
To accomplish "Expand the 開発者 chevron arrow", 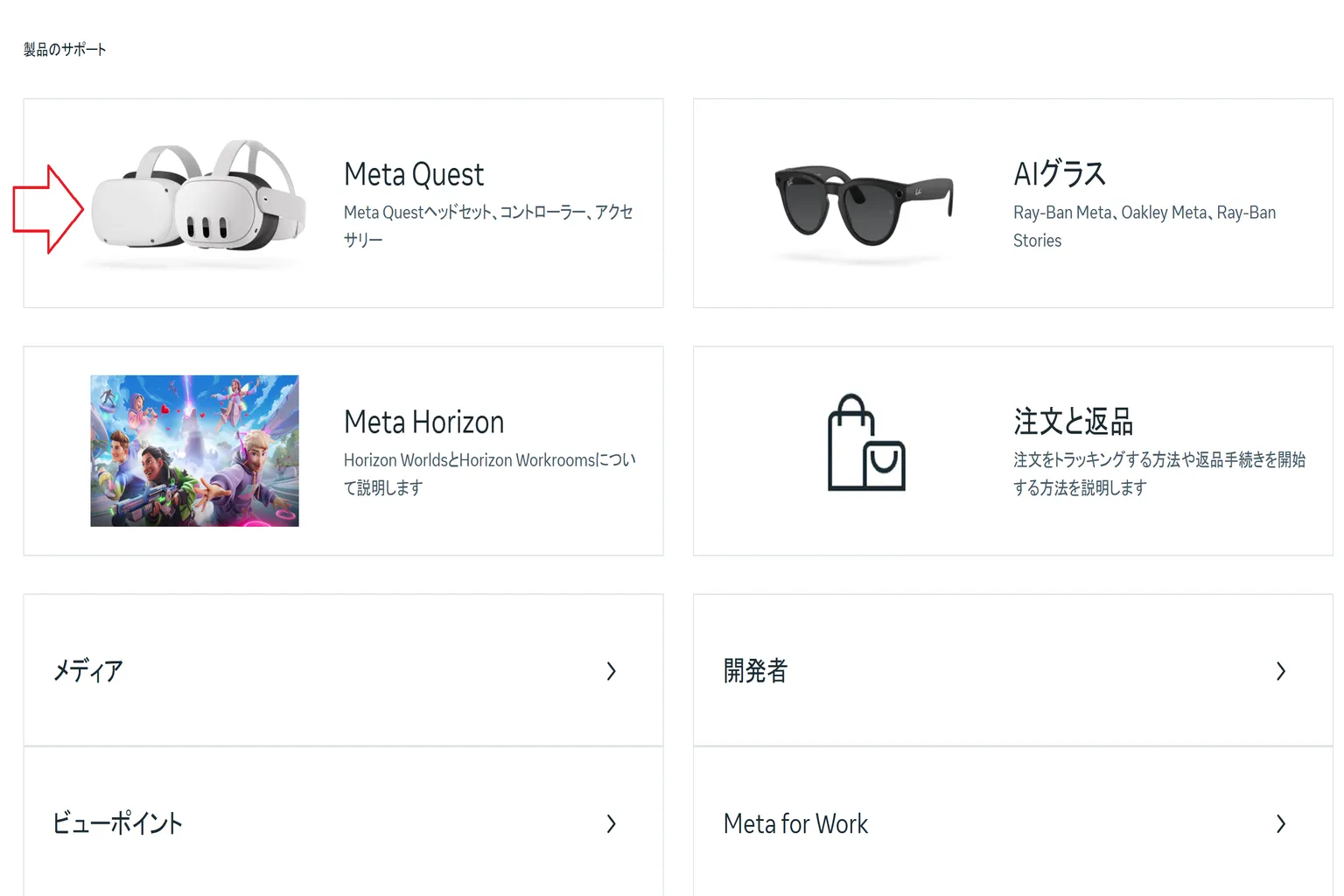I will [1281, 671].
